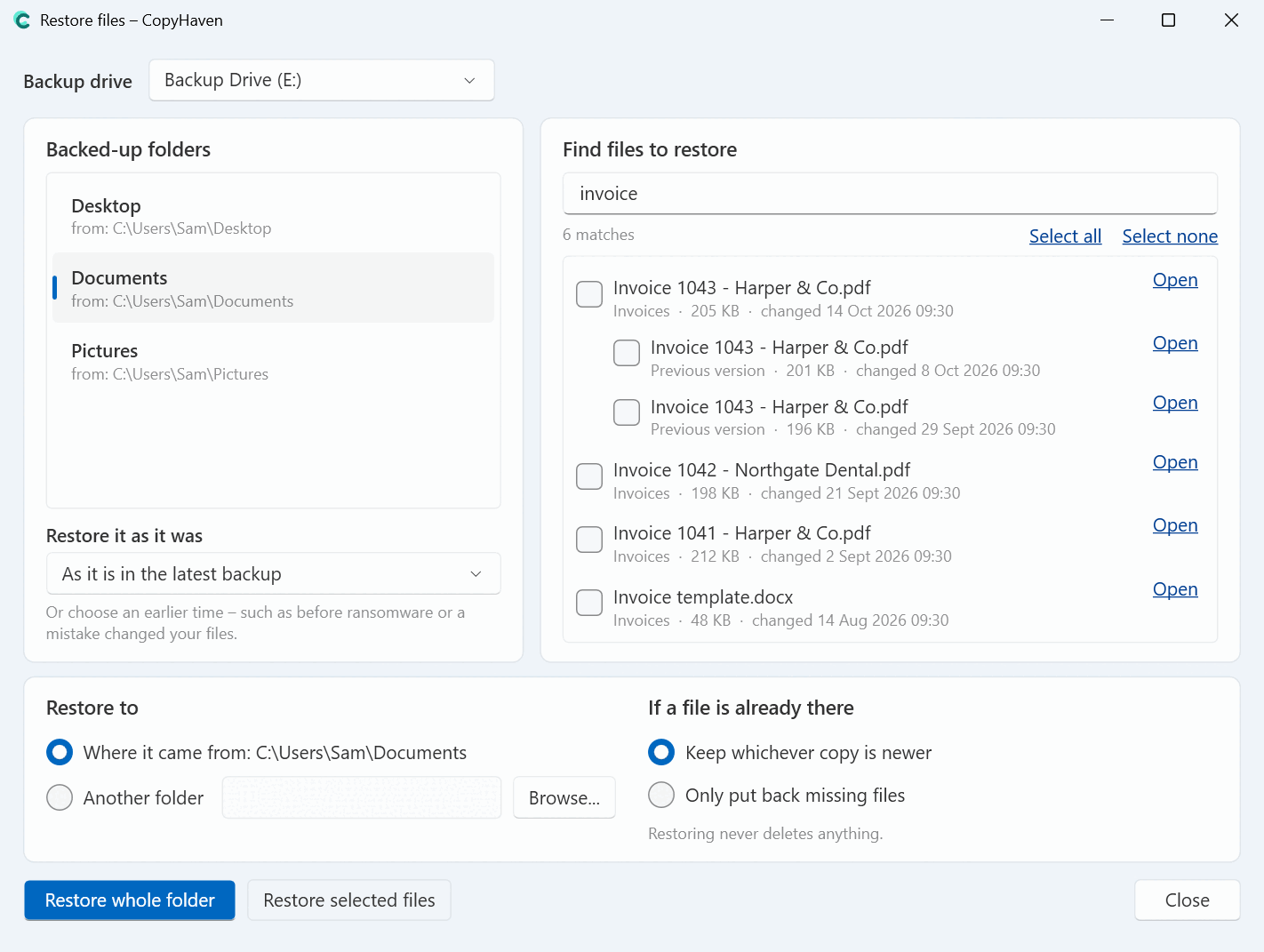
Task: Open Invoice 1043 version changed 8 Oct
Action: coord(1175,343)
